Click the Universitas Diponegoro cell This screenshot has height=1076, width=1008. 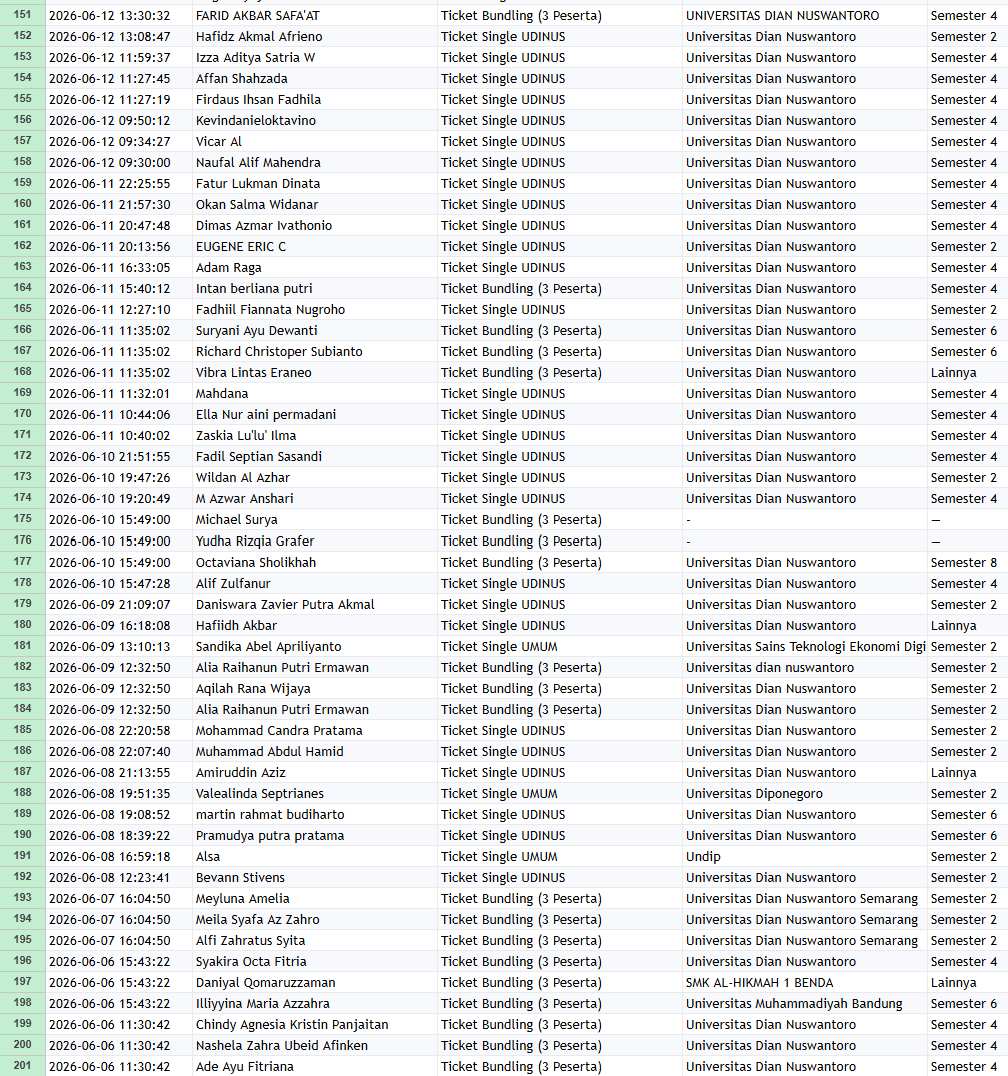coord(805,793)
